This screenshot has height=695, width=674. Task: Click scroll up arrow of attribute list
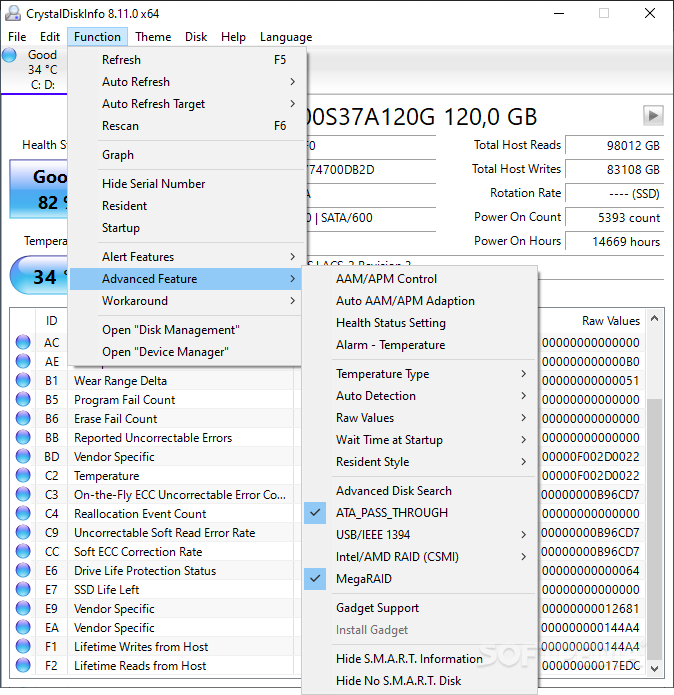655,319
